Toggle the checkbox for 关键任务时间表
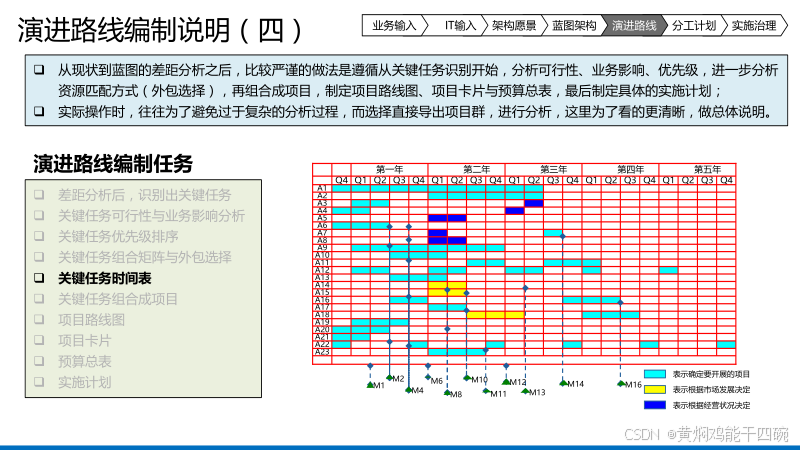This screenshot has width=800, height=450. pyautogui.click(x=39, y=278)
